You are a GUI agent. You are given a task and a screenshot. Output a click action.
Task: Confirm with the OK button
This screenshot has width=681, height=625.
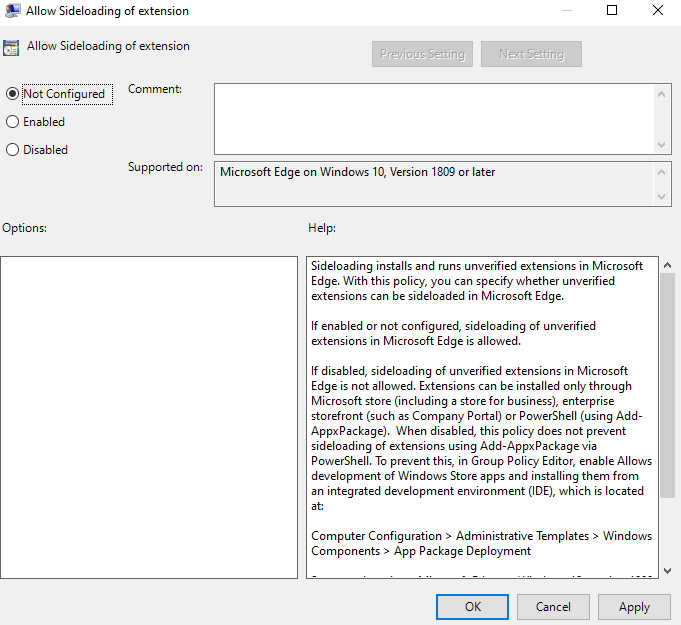473,607
